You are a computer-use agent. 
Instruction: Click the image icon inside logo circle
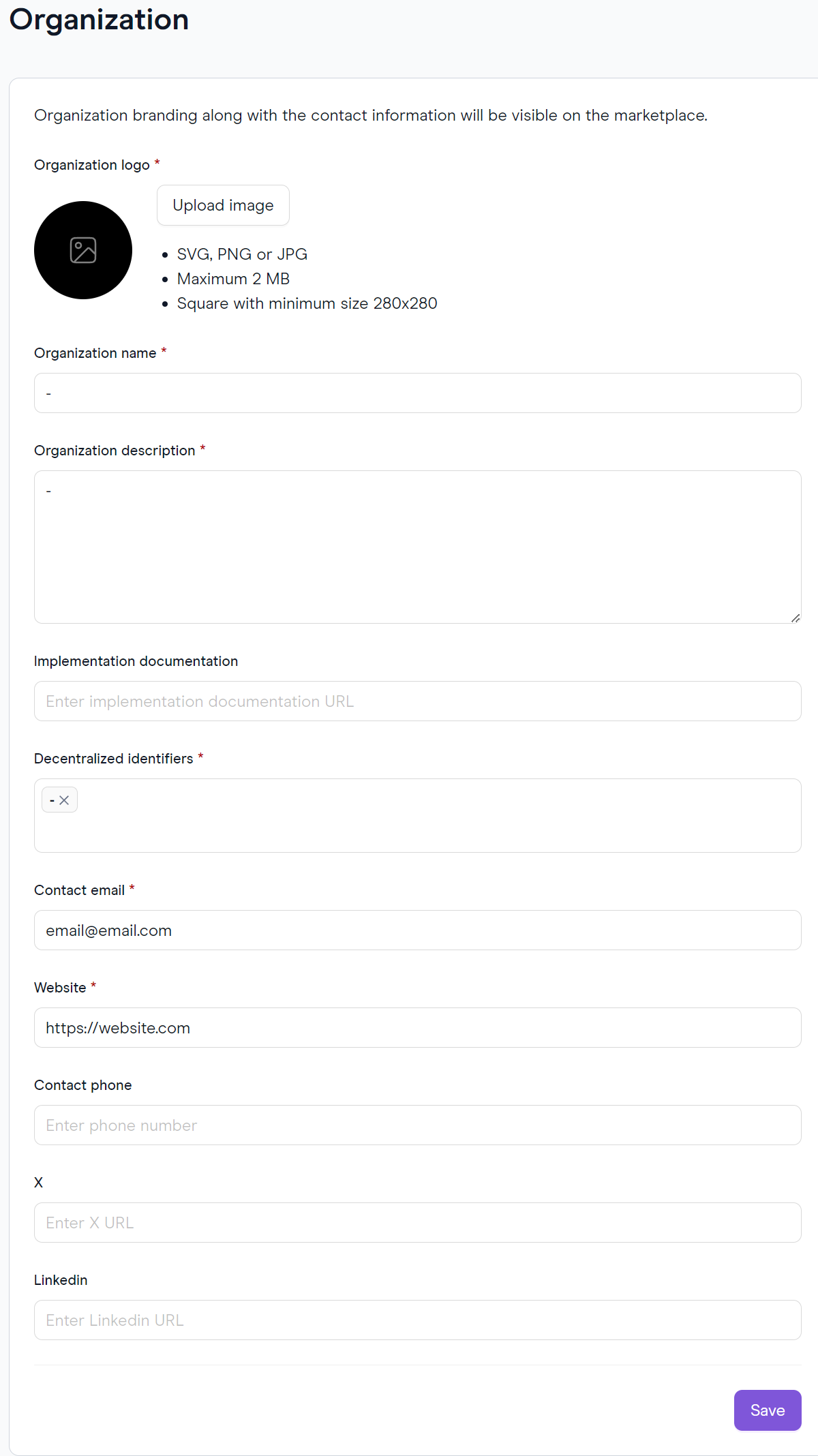pos(83,250)
